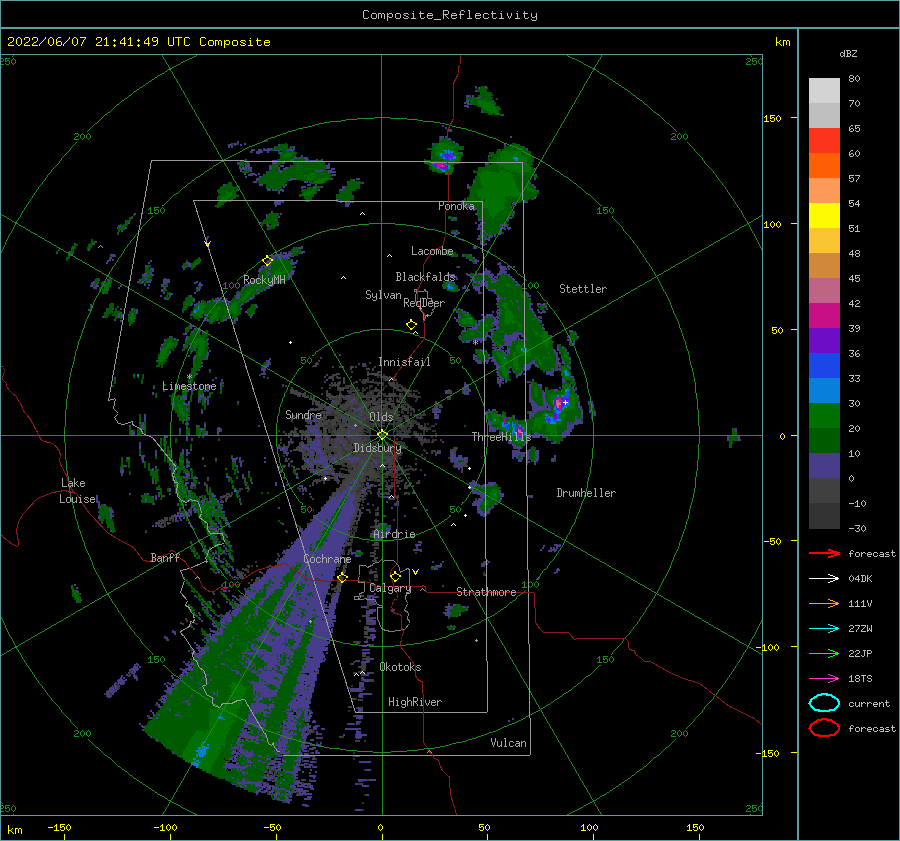
Task: Click the Strathmore town label
Action: (x=486, y=592)
